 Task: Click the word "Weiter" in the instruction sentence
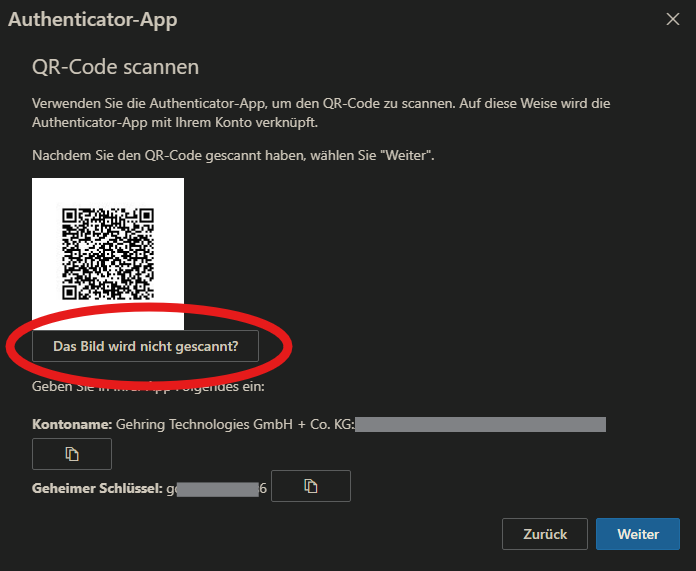[x=406, y=157]
